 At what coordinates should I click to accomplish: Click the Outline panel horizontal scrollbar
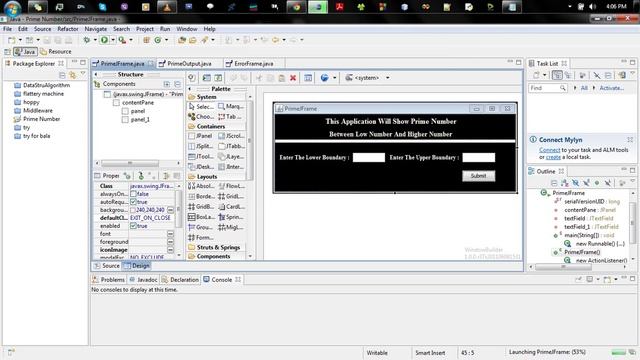point(563,267)
